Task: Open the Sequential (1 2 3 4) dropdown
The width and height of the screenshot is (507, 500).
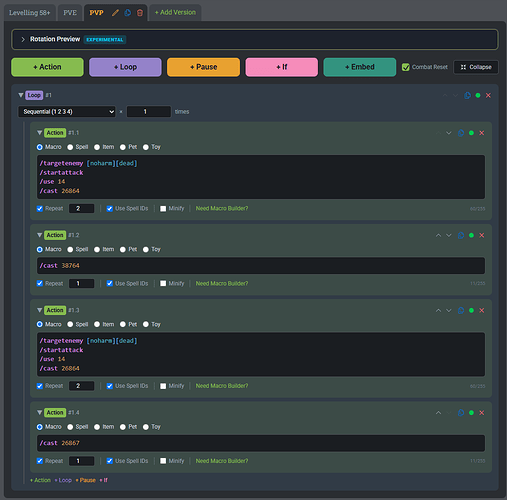Action: (67, 112)
